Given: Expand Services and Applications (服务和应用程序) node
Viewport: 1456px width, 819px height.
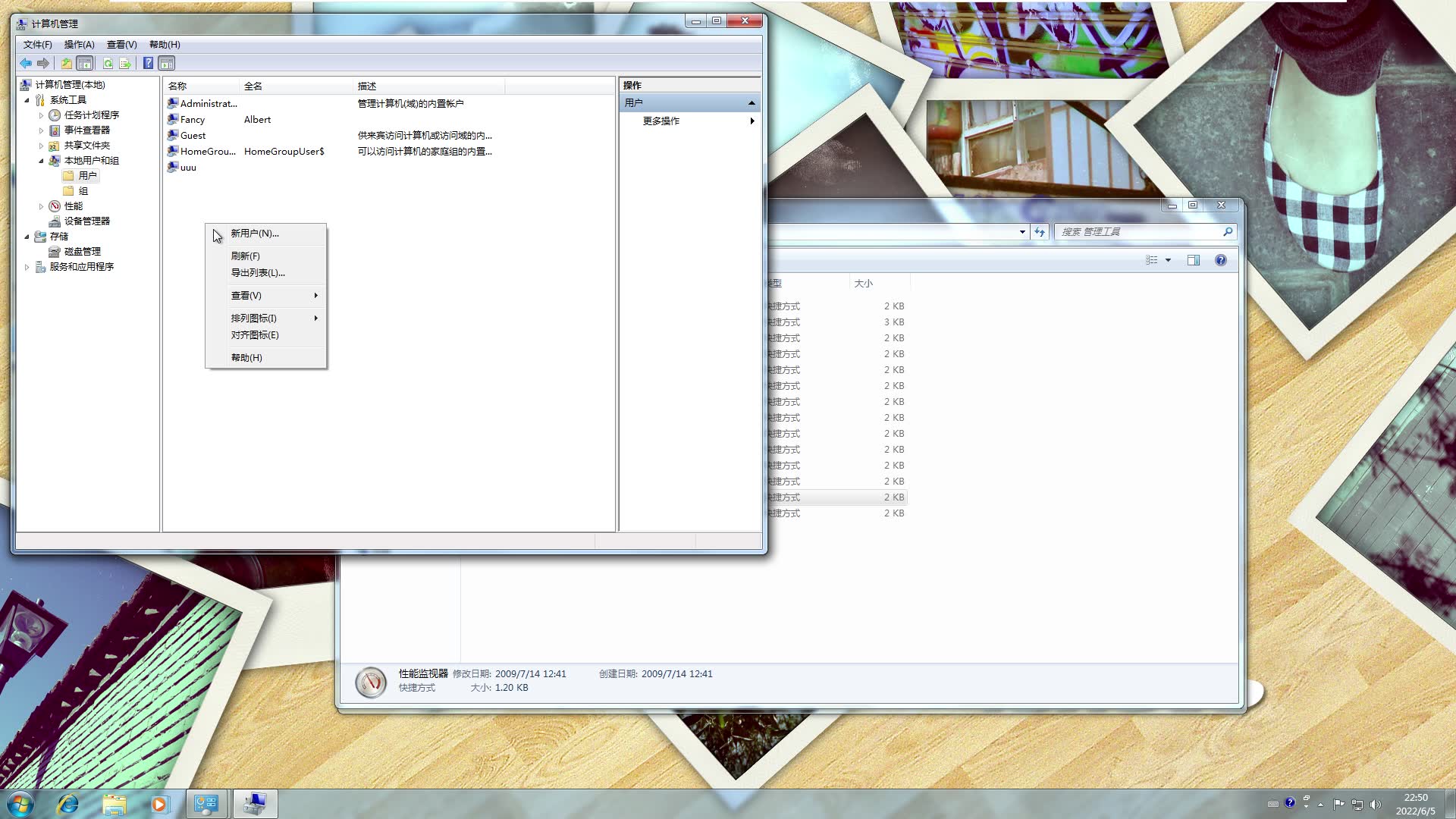Looking at the screenshot, I should tap(27, 267).
